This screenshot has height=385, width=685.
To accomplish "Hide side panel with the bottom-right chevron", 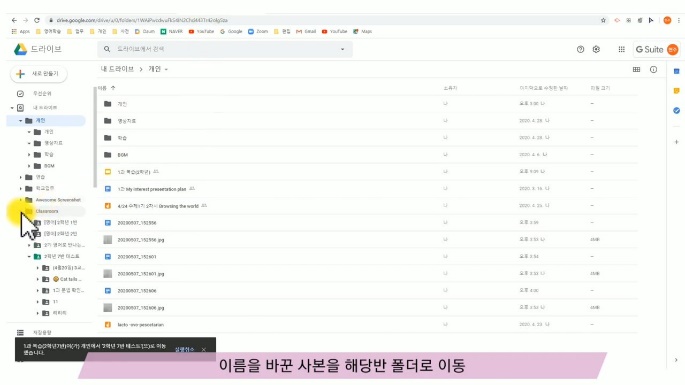I will click(676, 360).
